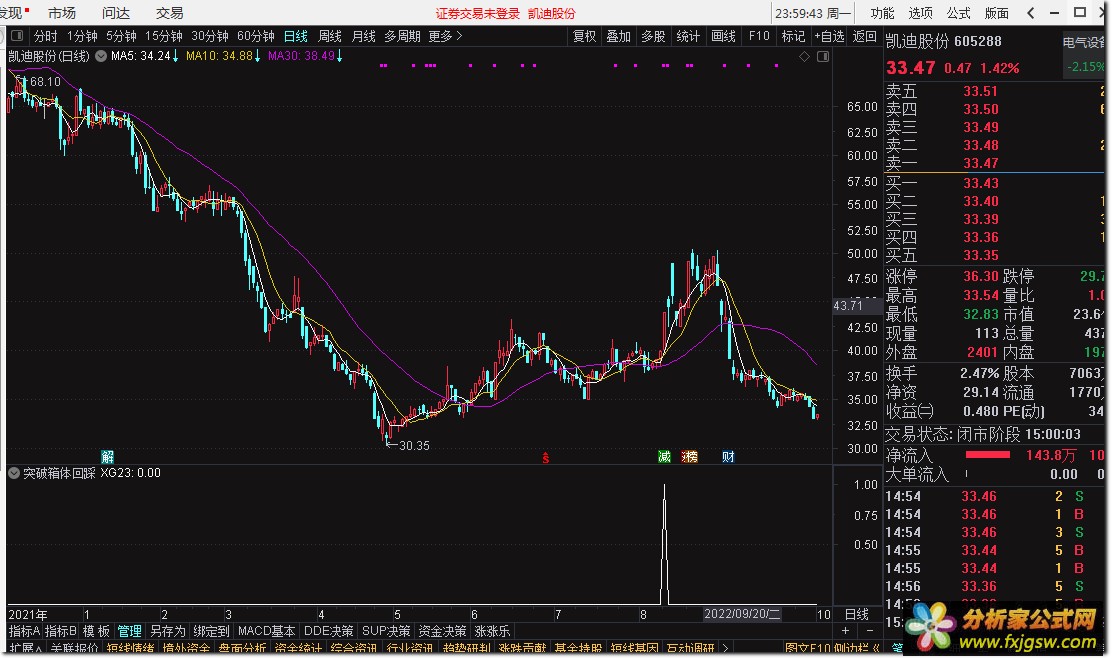Open the 功能 menu
Screen dimensions: 1113x659
tap(882, 13)
